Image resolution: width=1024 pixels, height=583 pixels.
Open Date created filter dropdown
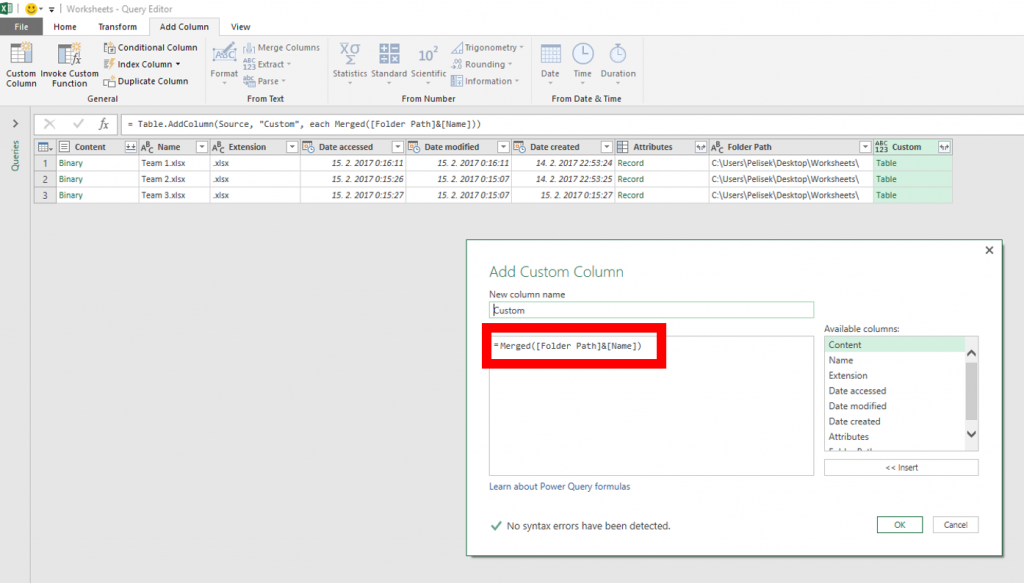click(606, 147)
